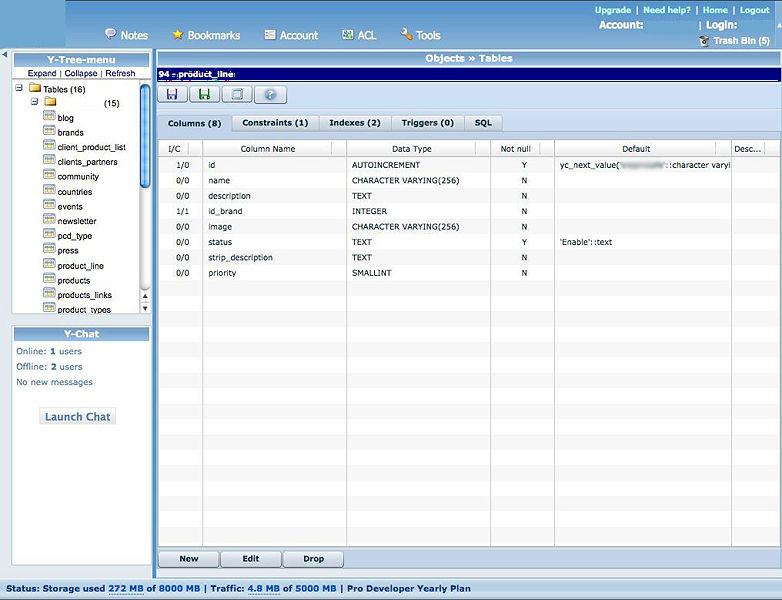
Task: Click the tree panel scrollbar thumb
Action: click(145, 135)
